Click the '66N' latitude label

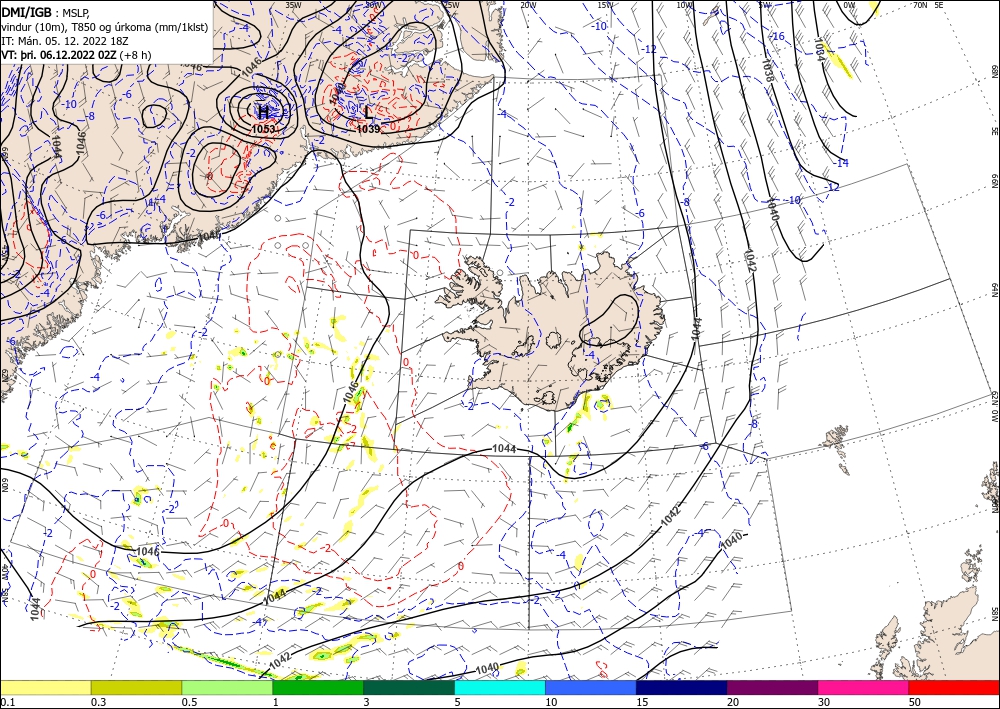pos(994,181)
